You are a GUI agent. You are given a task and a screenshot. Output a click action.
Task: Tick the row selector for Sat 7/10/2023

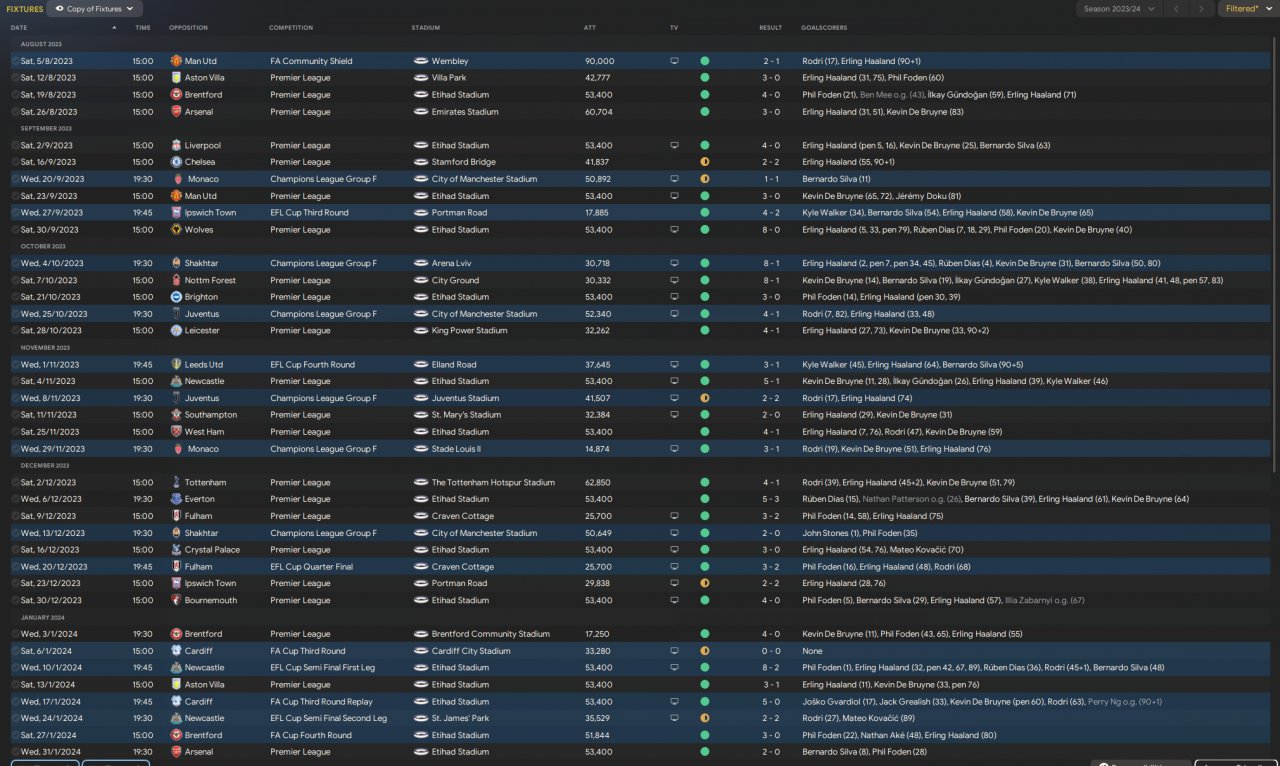[15, 280]
